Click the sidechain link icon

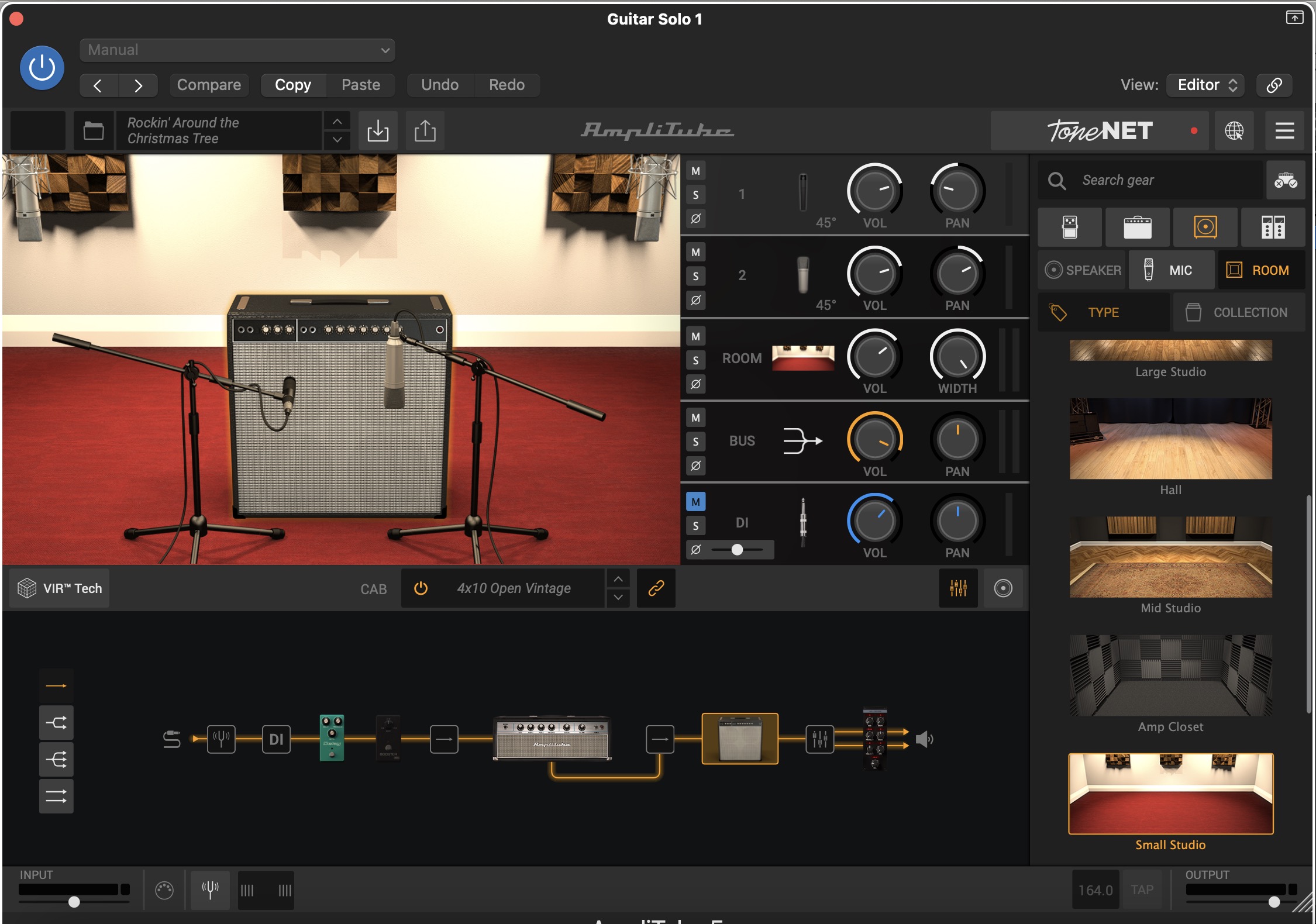point(1274,85)
